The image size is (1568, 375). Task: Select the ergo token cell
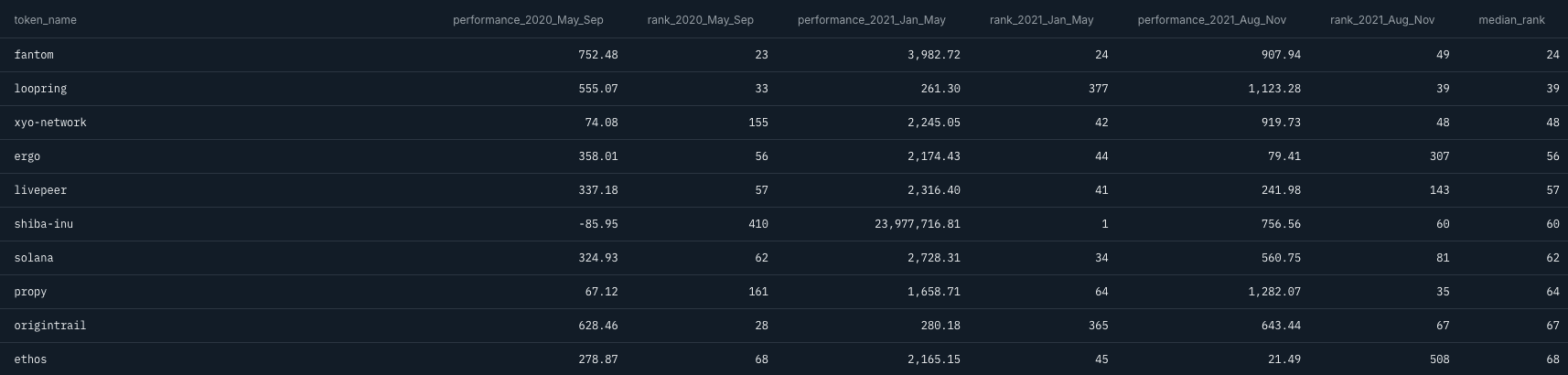point(27,156)
